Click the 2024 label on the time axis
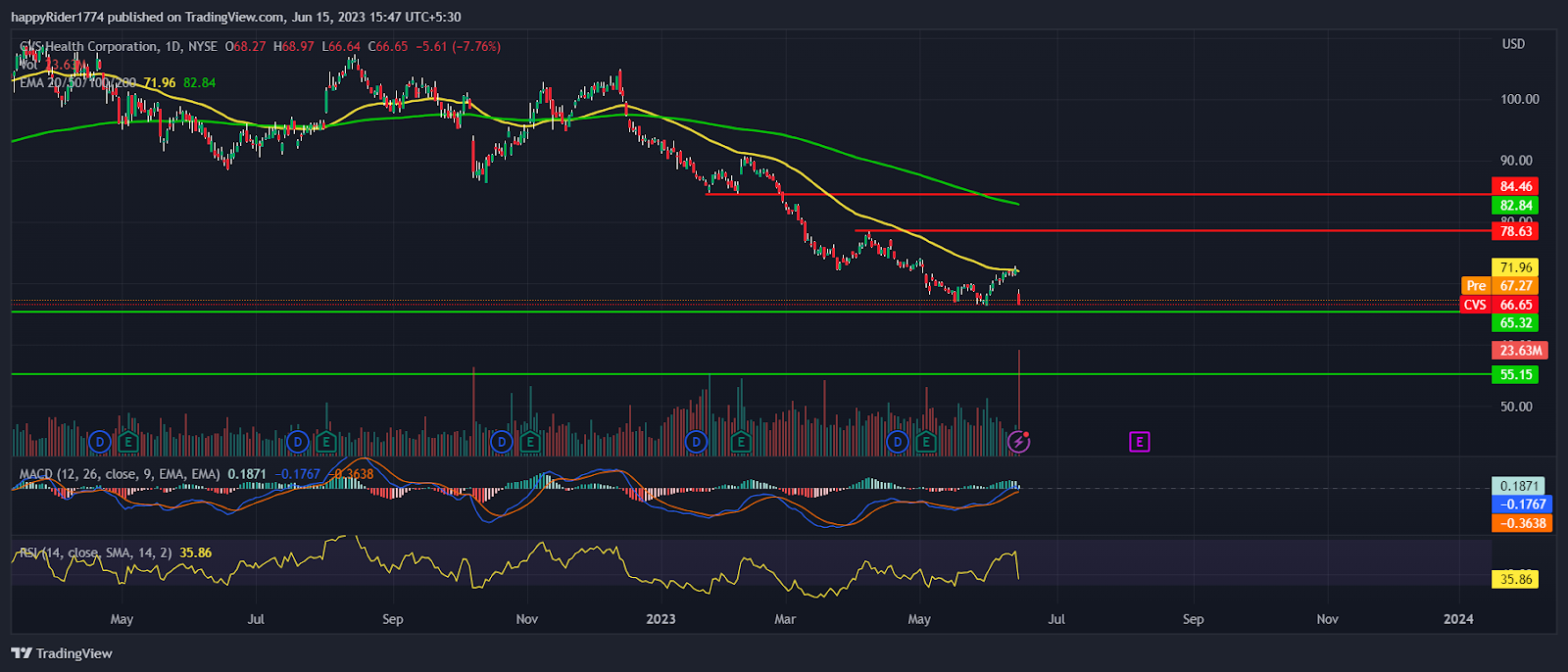1568x672 pixels. [1458, 619]
